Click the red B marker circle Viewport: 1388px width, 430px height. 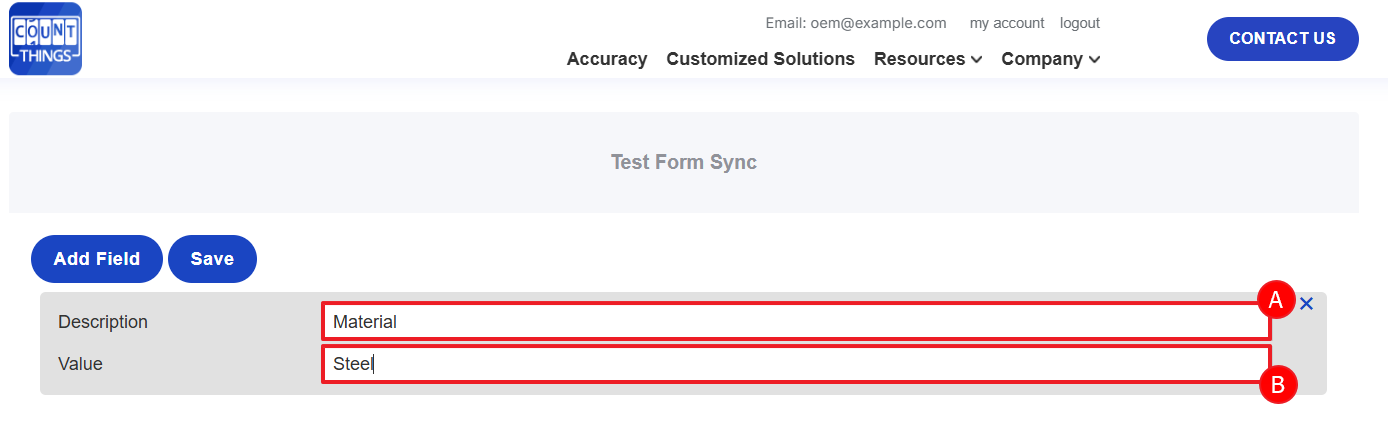(1277, 385)
